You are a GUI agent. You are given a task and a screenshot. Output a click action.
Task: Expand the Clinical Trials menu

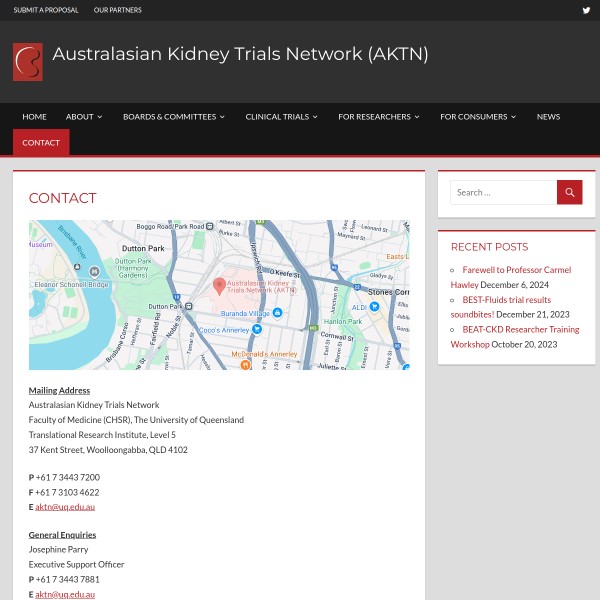(x=281, y=117)
